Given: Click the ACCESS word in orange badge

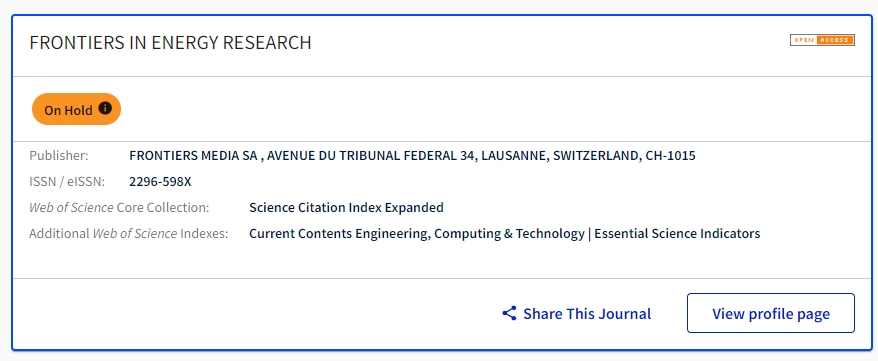Looking at the screenshot, I should 835,40.
